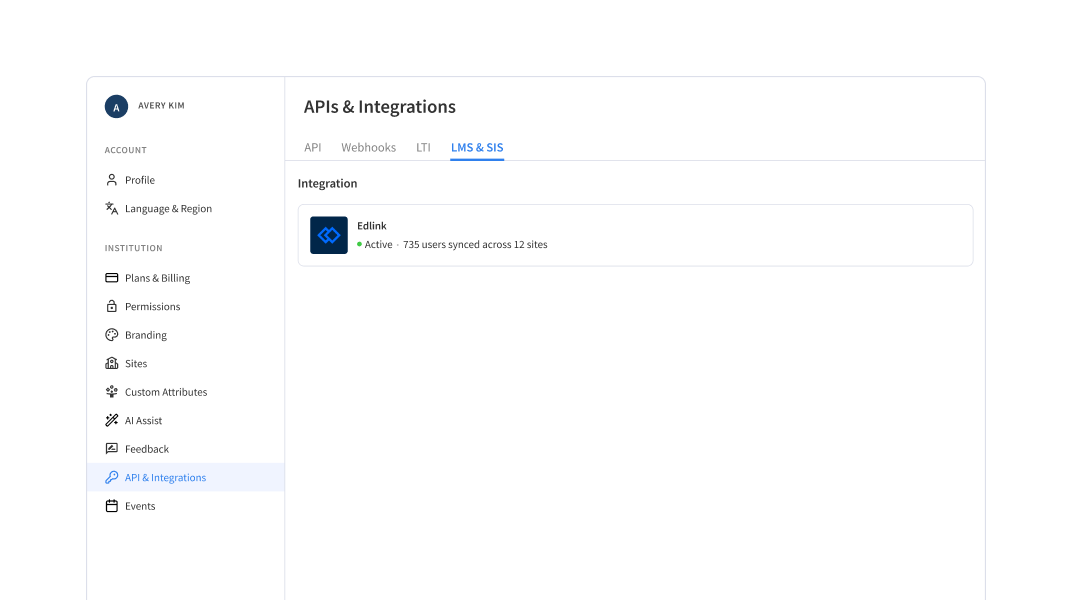This screenshot has width=1072, height=600.
Task: Open the LTI tab
Action: 423,148
